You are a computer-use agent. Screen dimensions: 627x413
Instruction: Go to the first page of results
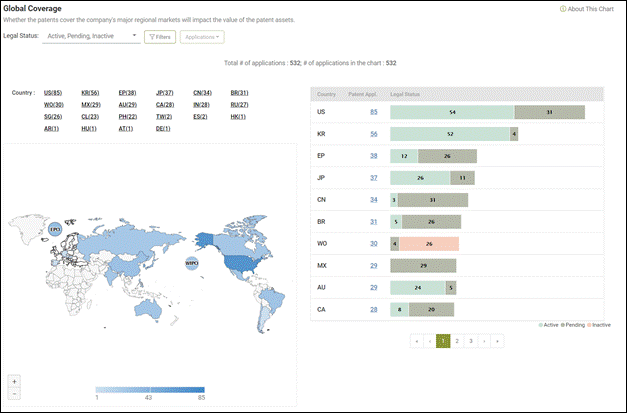point(417,341)
